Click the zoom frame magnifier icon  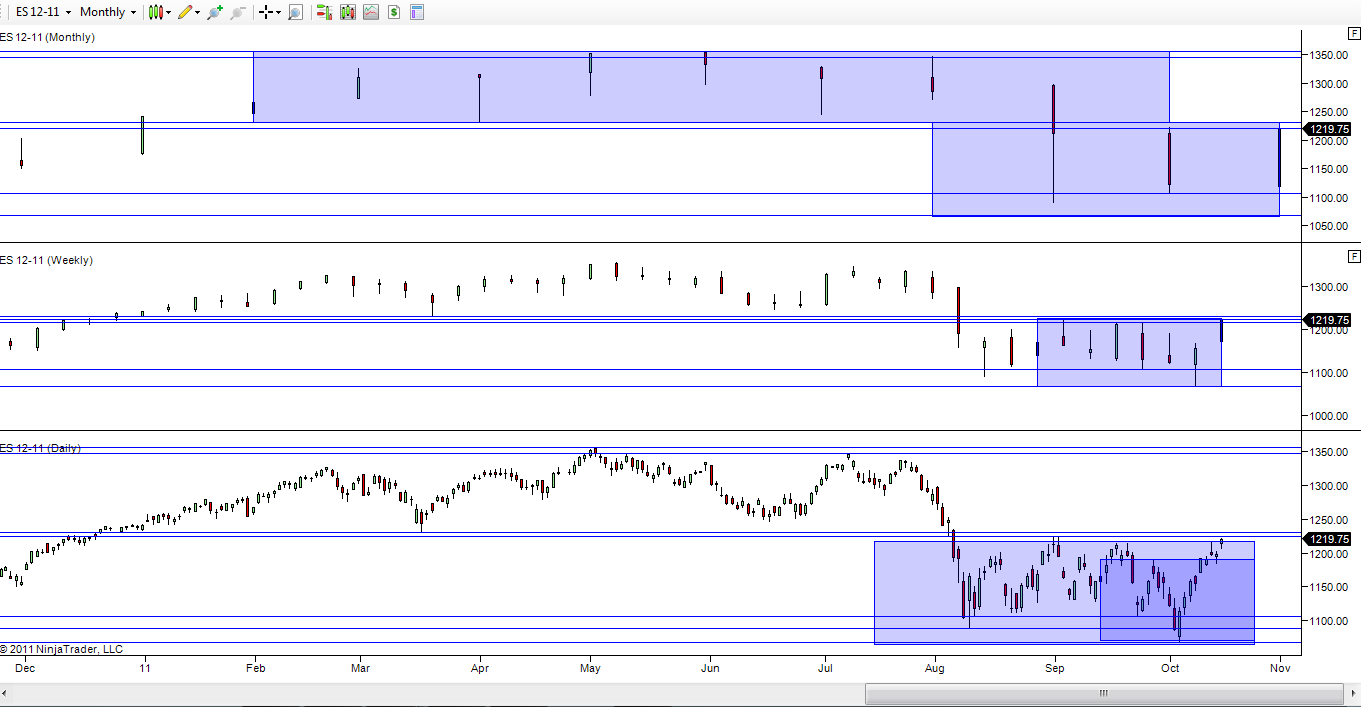[295, 12]
